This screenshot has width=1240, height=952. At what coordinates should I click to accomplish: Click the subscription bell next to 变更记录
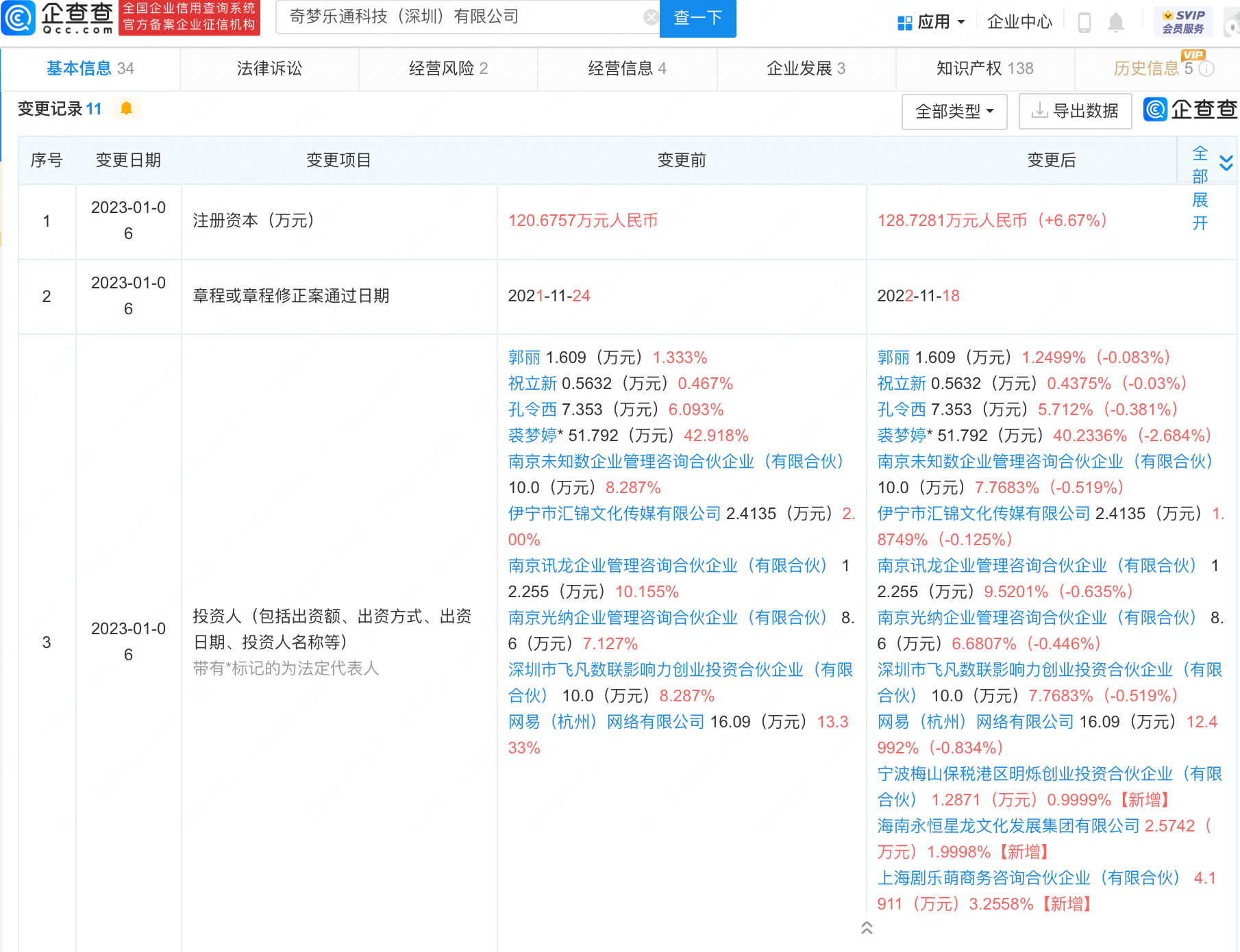click(125, 108)
